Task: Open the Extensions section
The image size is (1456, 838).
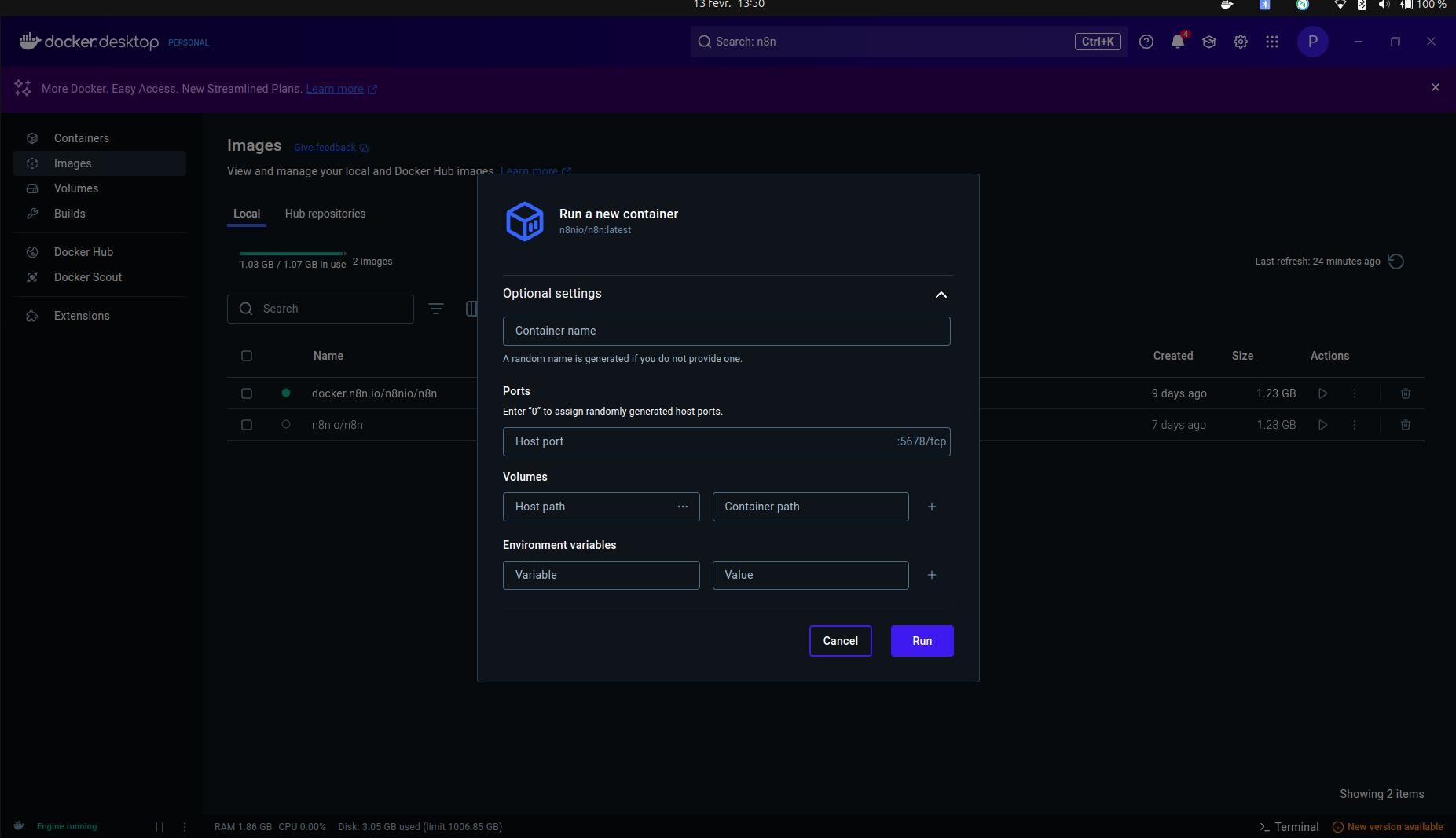Action: 81,316
